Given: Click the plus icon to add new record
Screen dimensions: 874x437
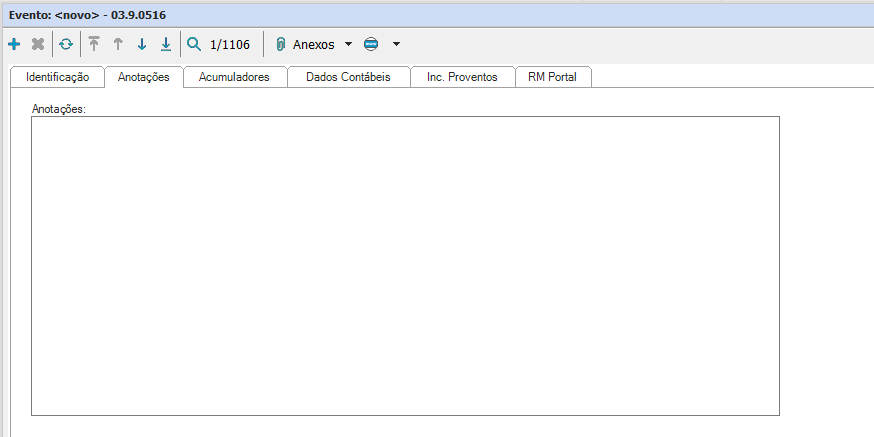Looking at the screenshot, I should coord(14,45).
